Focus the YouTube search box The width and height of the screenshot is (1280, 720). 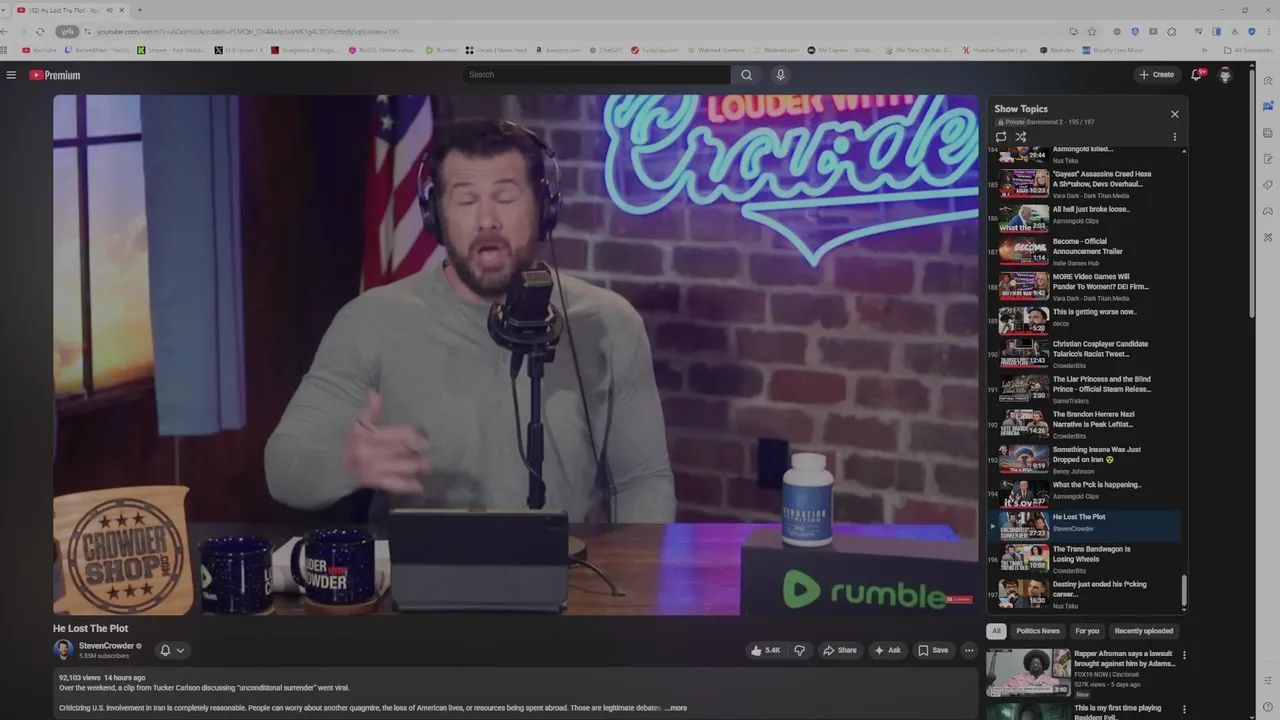[597, 75]
